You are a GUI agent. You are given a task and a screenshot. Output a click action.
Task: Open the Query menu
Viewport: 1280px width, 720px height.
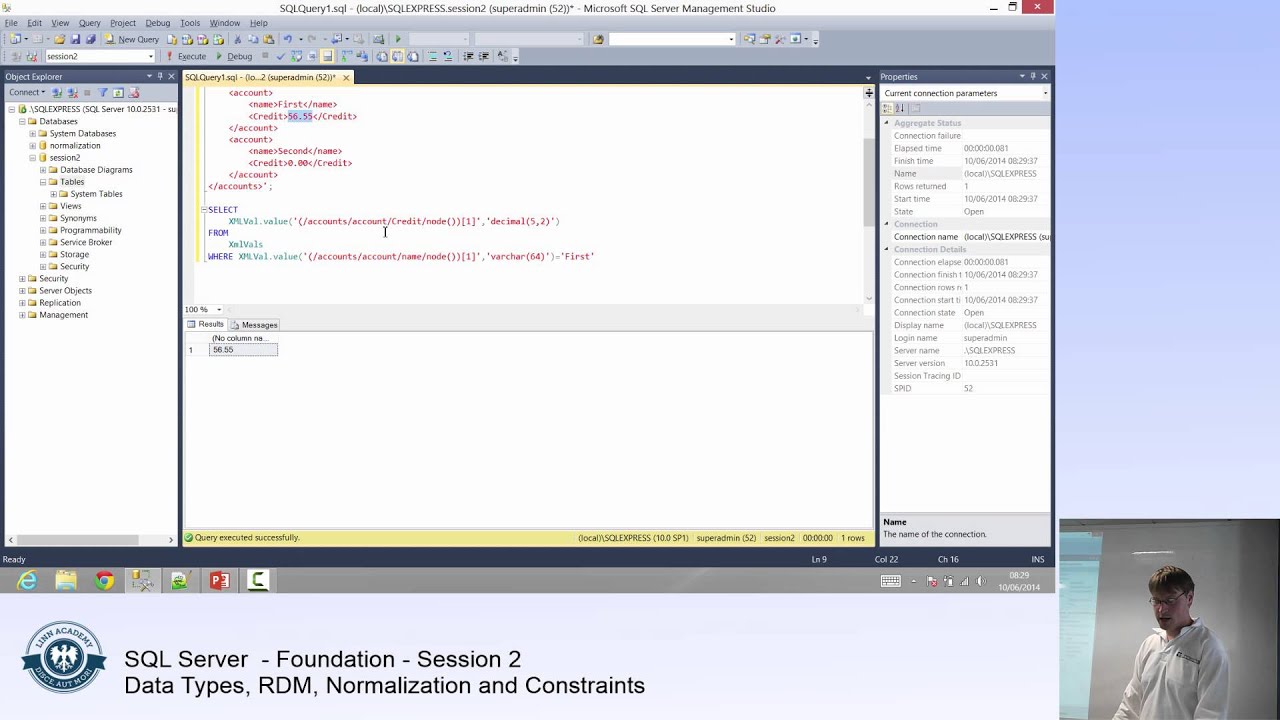[89, 23]
